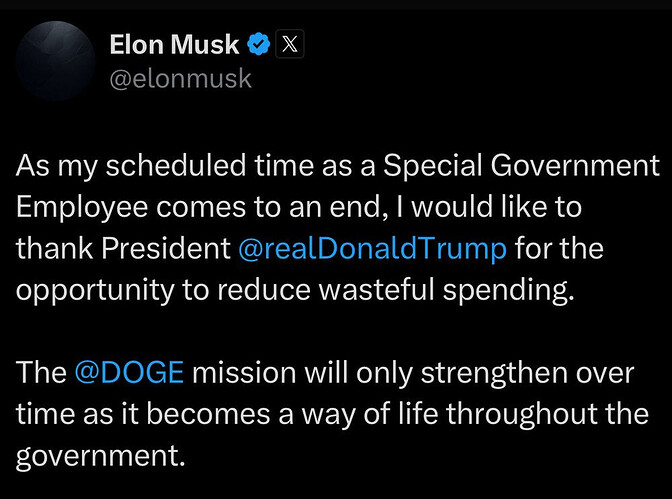Click the words 'Special Government' in post
The width and height of the screenshot is (672, 499).
click(x=521, y=166)
